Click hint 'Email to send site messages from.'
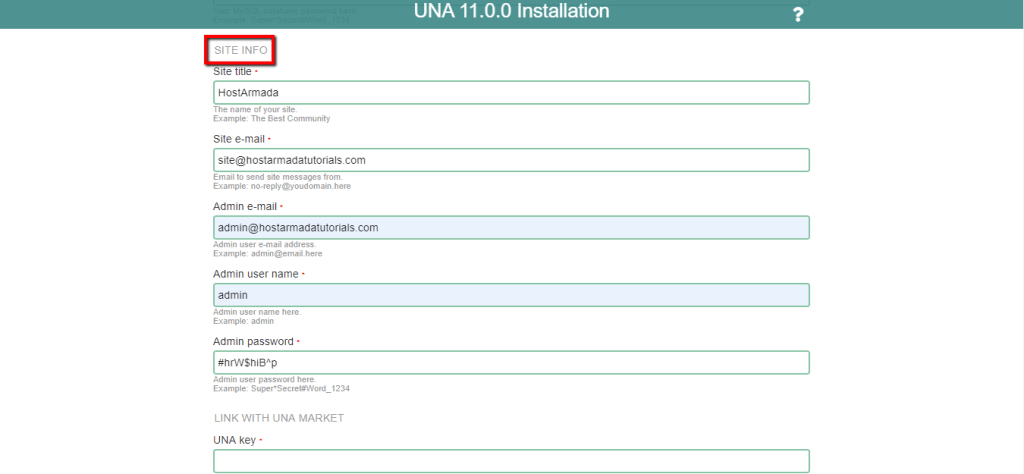The height and width of the screenshot is (474, 1024). [x=278, y=177]
